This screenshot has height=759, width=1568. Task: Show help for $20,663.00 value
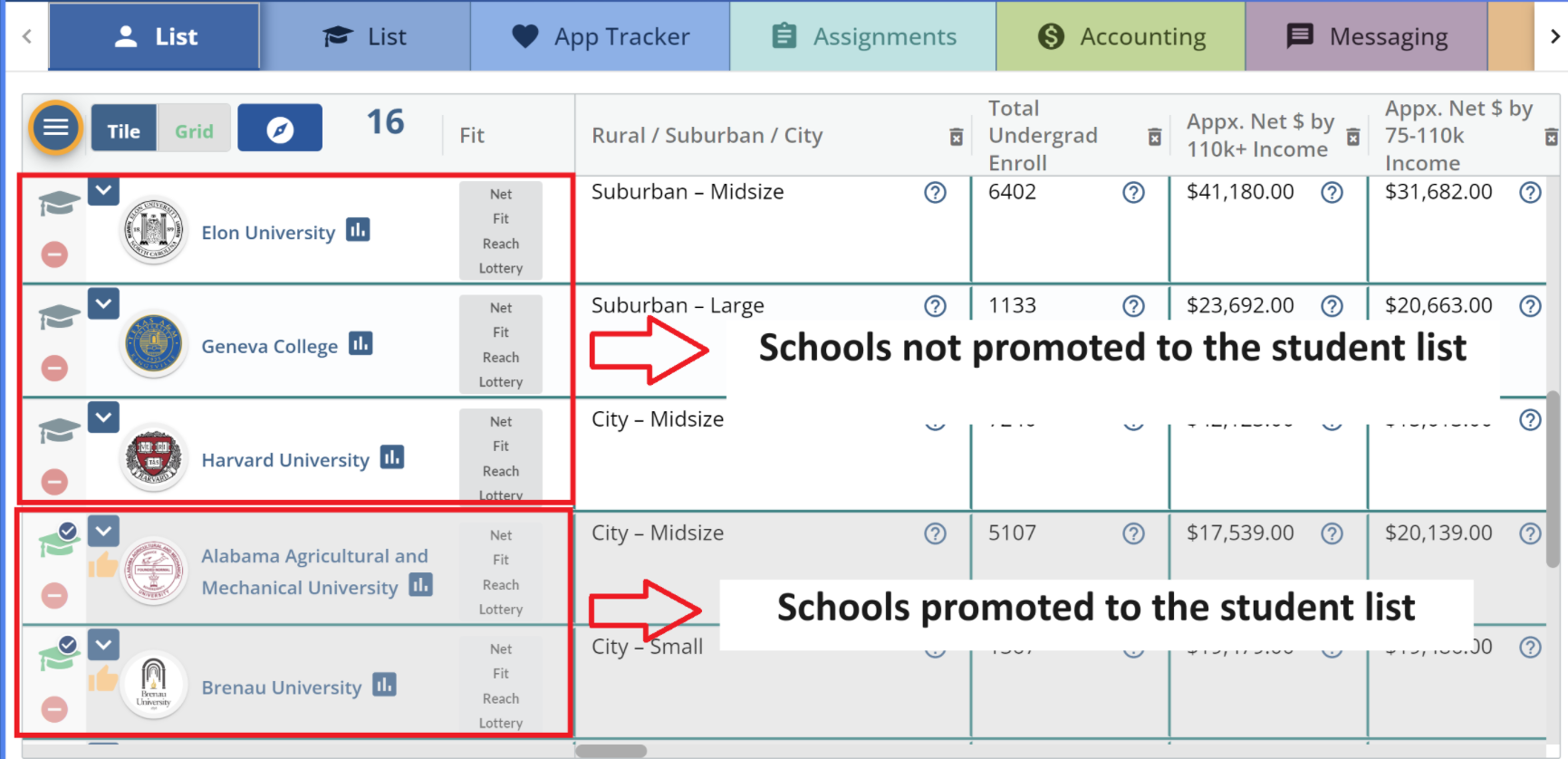click(x=1530, y=306)
